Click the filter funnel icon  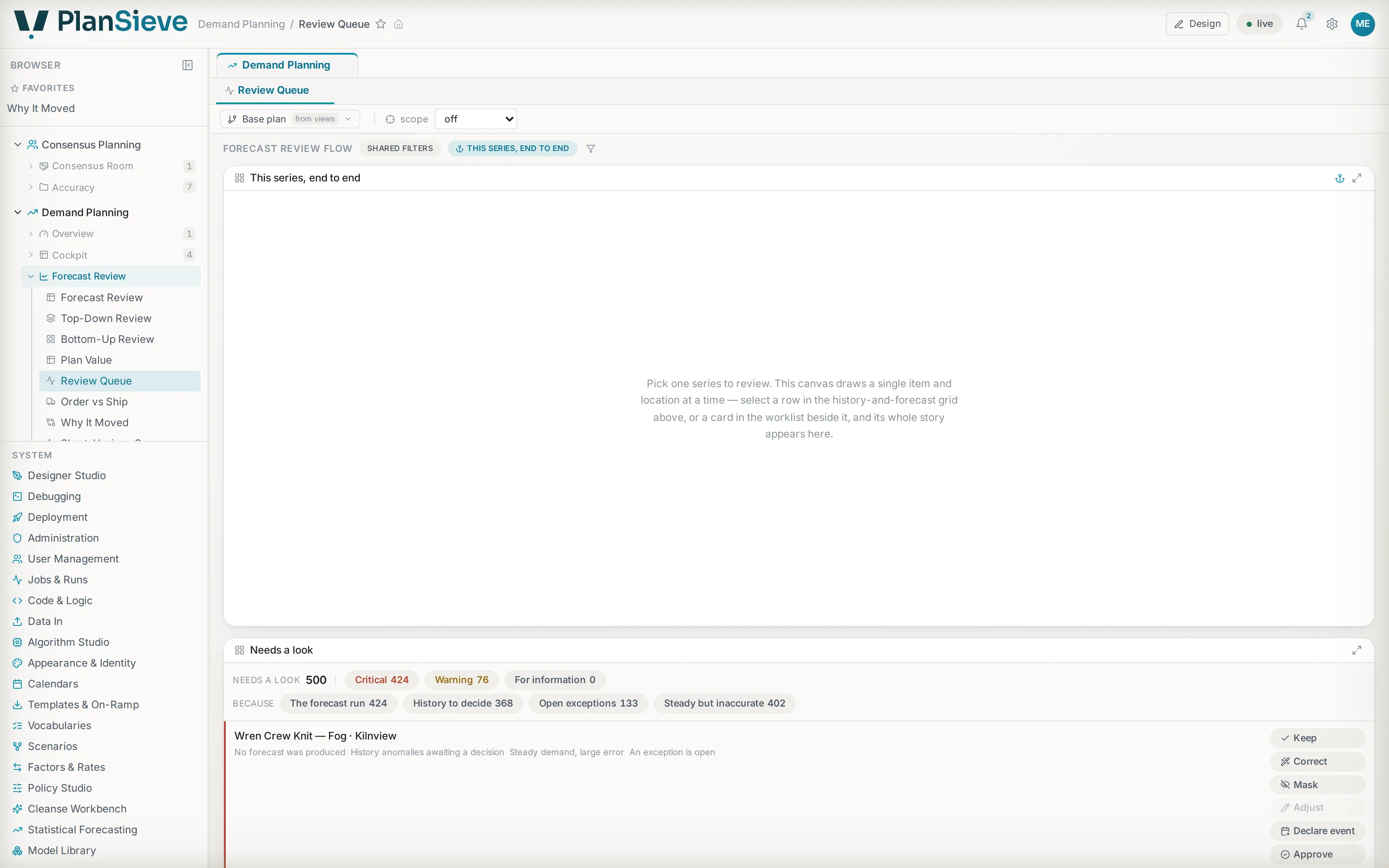tap(591, 149)
